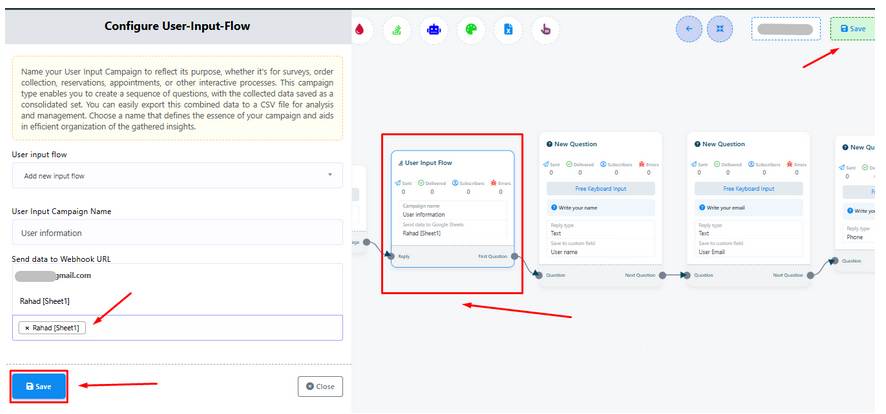Viewport: 886px width, 414px height.
Task: Click the back arrow circle button
Action: click(x=689, y=29)
